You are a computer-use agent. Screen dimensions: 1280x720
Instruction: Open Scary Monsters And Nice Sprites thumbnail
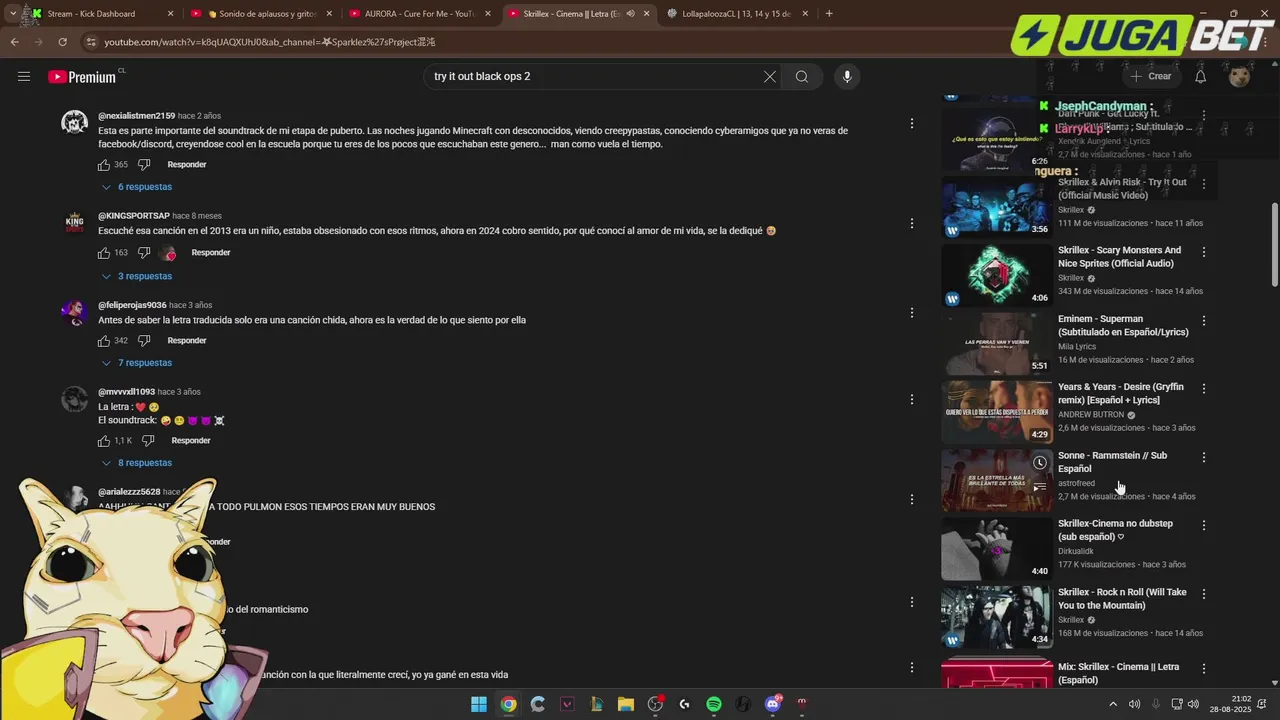[996, 274]
